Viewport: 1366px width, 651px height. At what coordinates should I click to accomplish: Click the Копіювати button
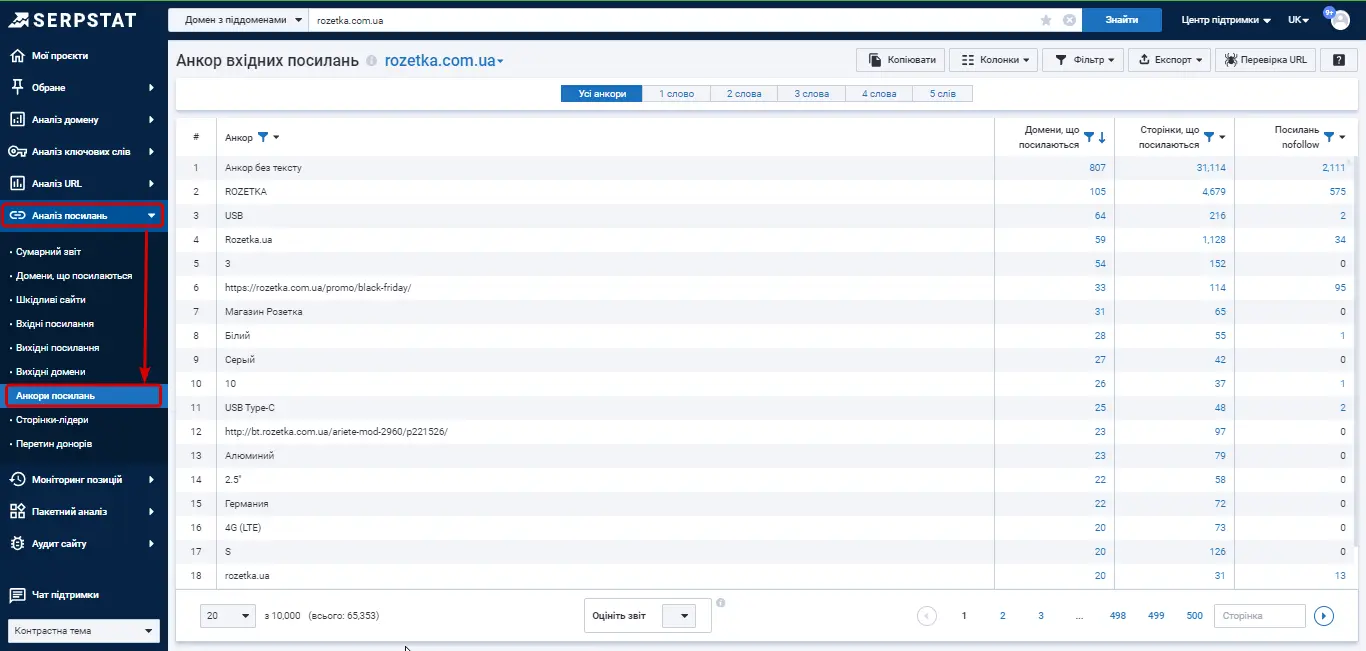point(901,60)
